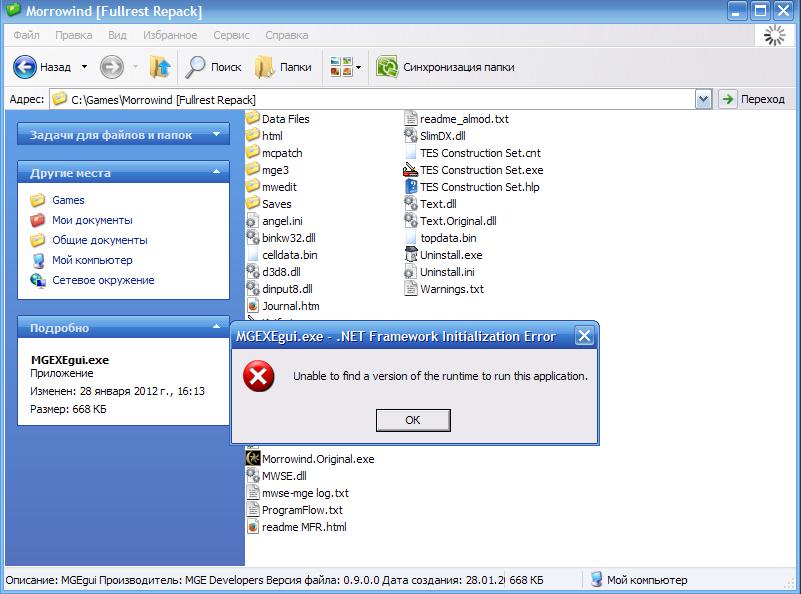Select the binkw32.dll file icon
801x594 pixels.
253,237
